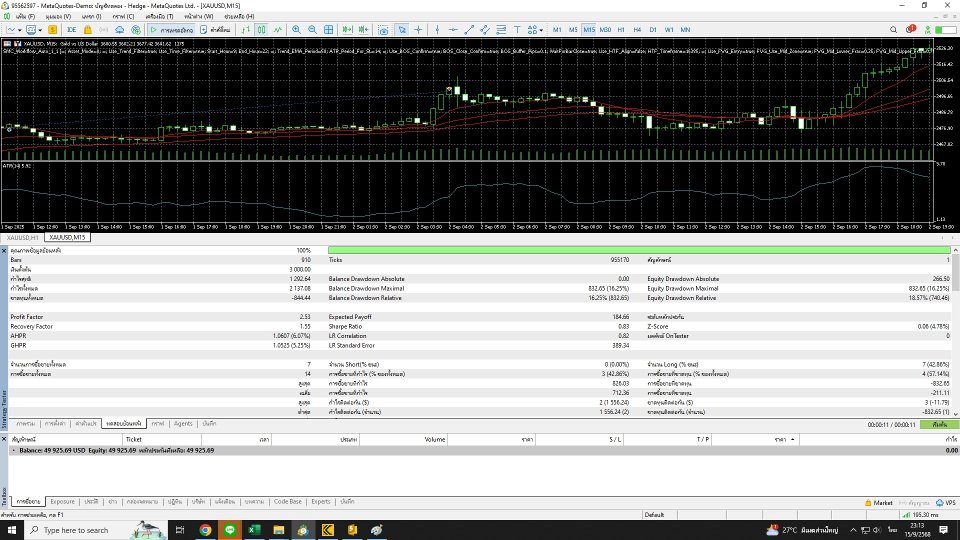Viewport: 960px width, 540px height.
Task: Open LINE app from Windows taskbar
Action: point(229,529)
